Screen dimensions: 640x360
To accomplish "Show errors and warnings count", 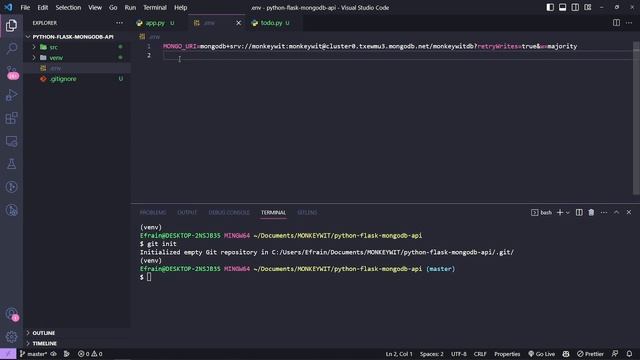I will [x=90, y=354].
